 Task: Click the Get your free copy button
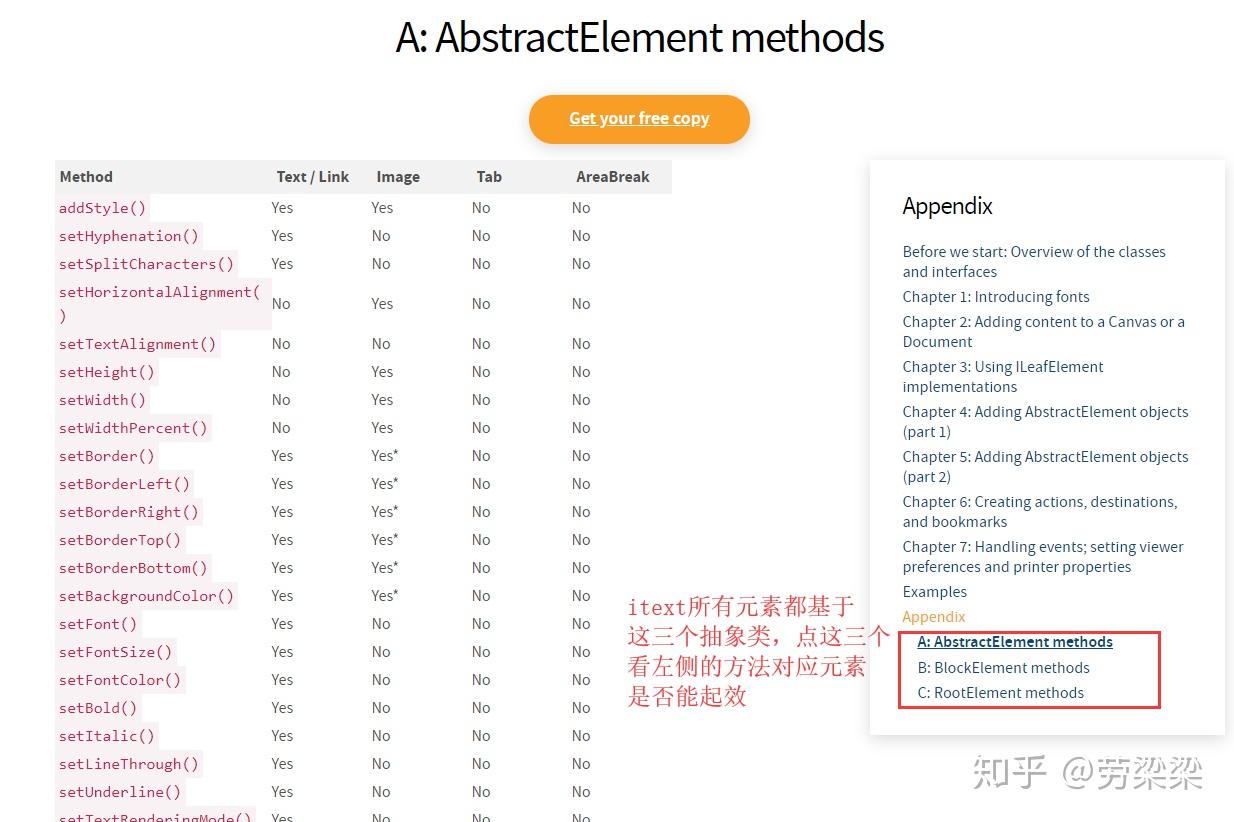639,118
